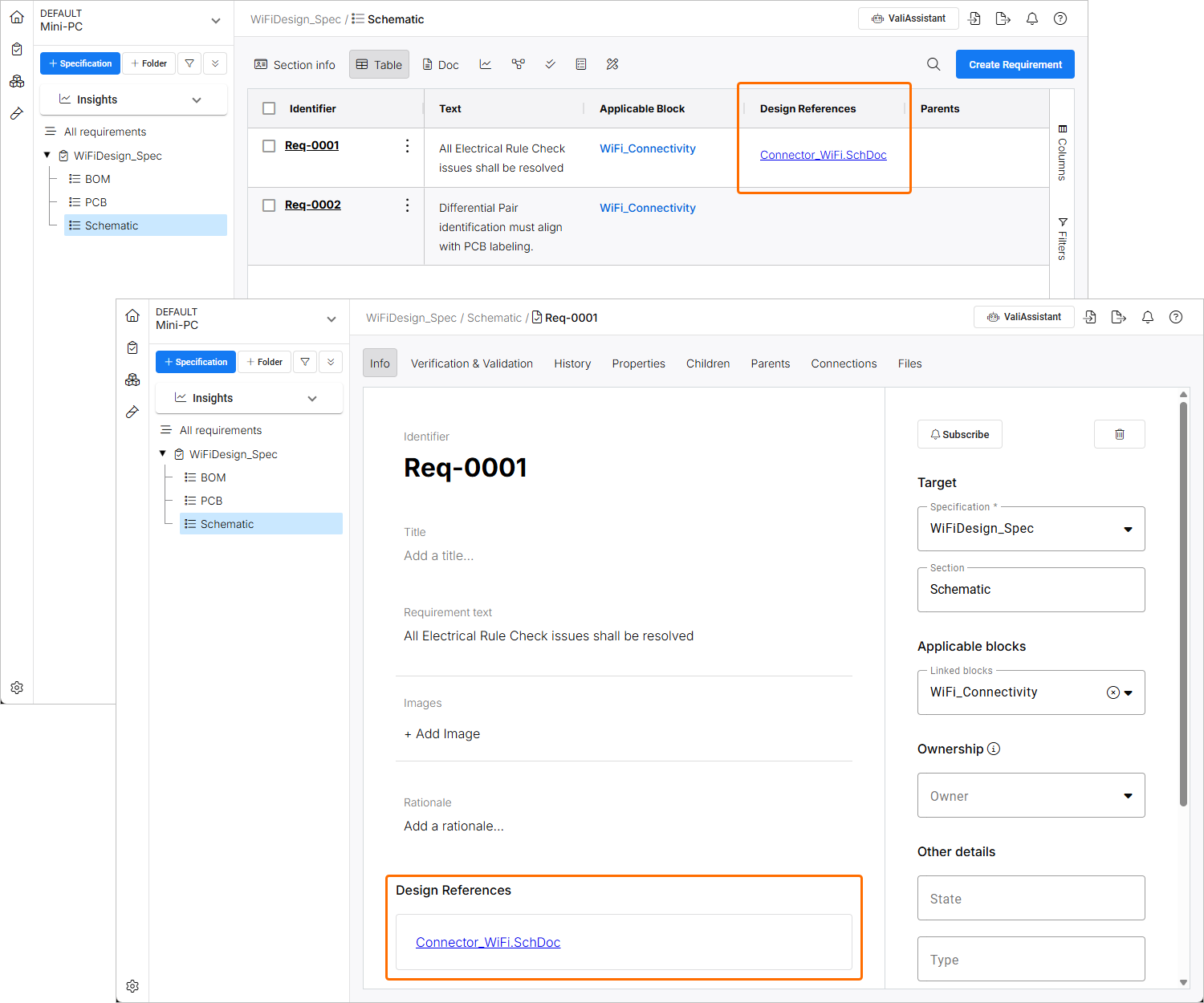Open the graph nodes view icon in table toolbar
The width and height of the screenshot is (1204, 1003).
pos(519,64)
